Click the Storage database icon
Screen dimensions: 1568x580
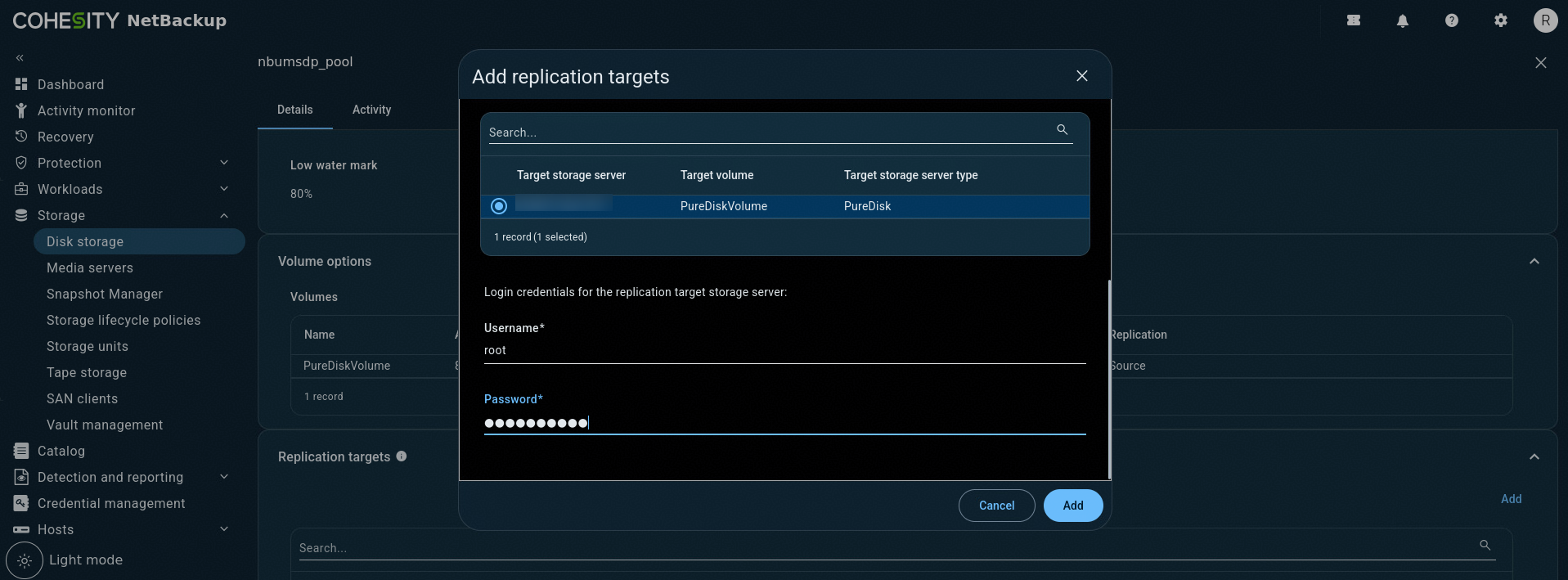[x=21, y=215]
